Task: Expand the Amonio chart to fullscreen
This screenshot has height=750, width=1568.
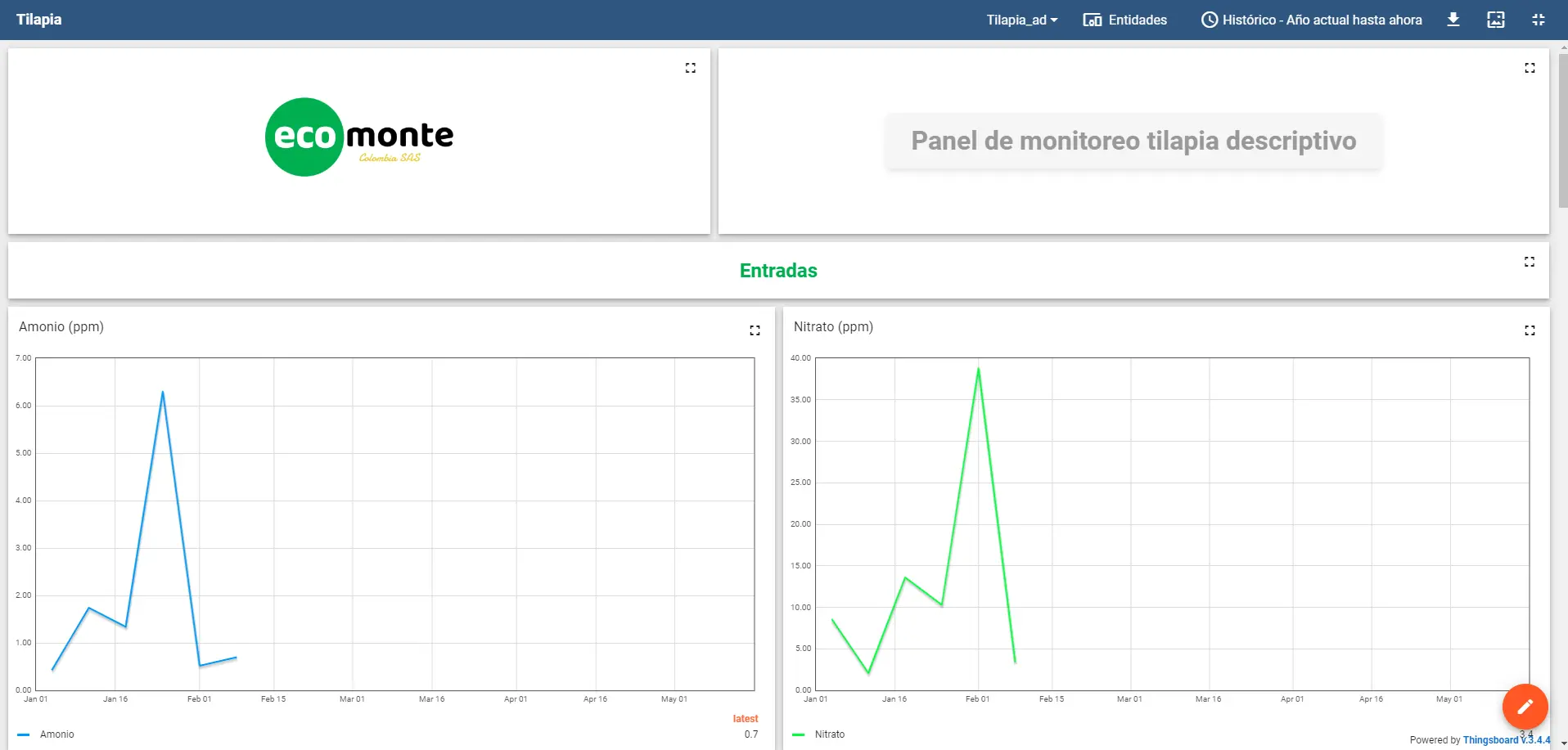Action: 755,330
